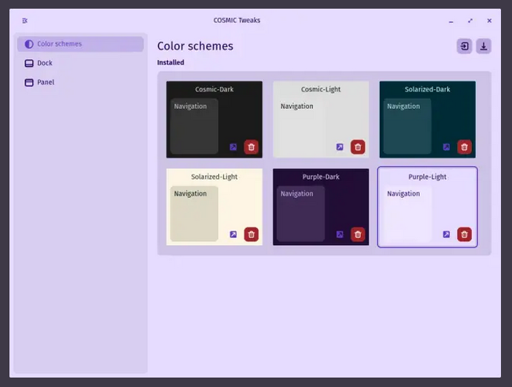Viewport: 512px width, 387px height.
Task: Click the Installed section label
Action: [x=171, y=62]
